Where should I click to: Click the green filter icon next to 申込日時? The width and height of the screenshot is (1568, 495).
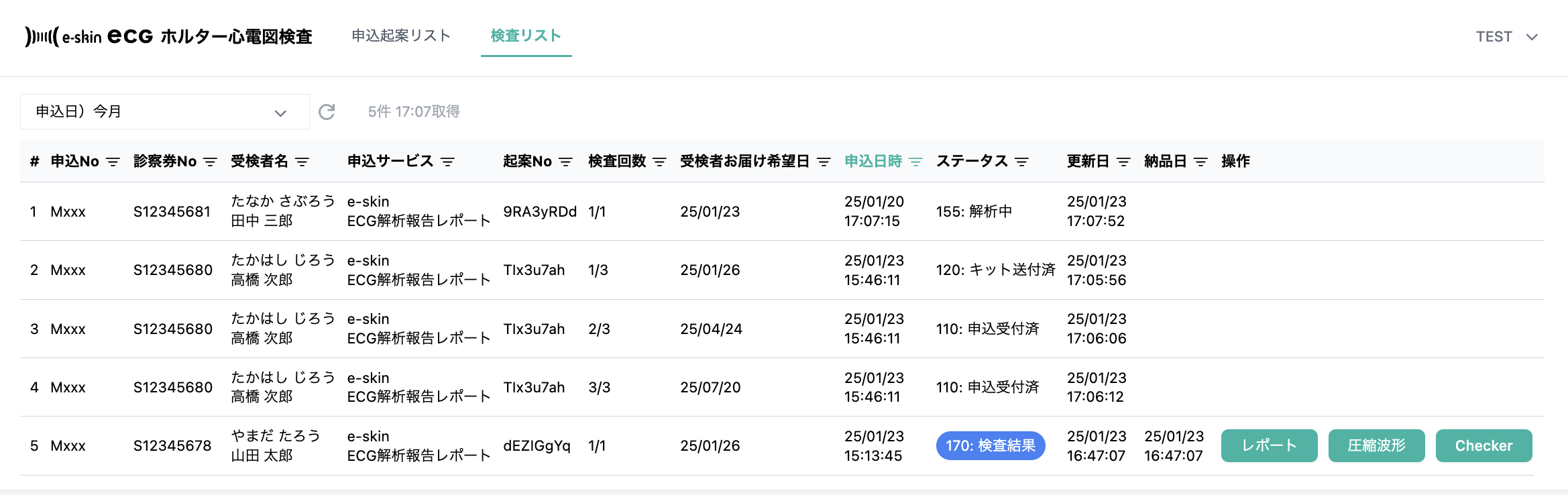pos(915,162)
